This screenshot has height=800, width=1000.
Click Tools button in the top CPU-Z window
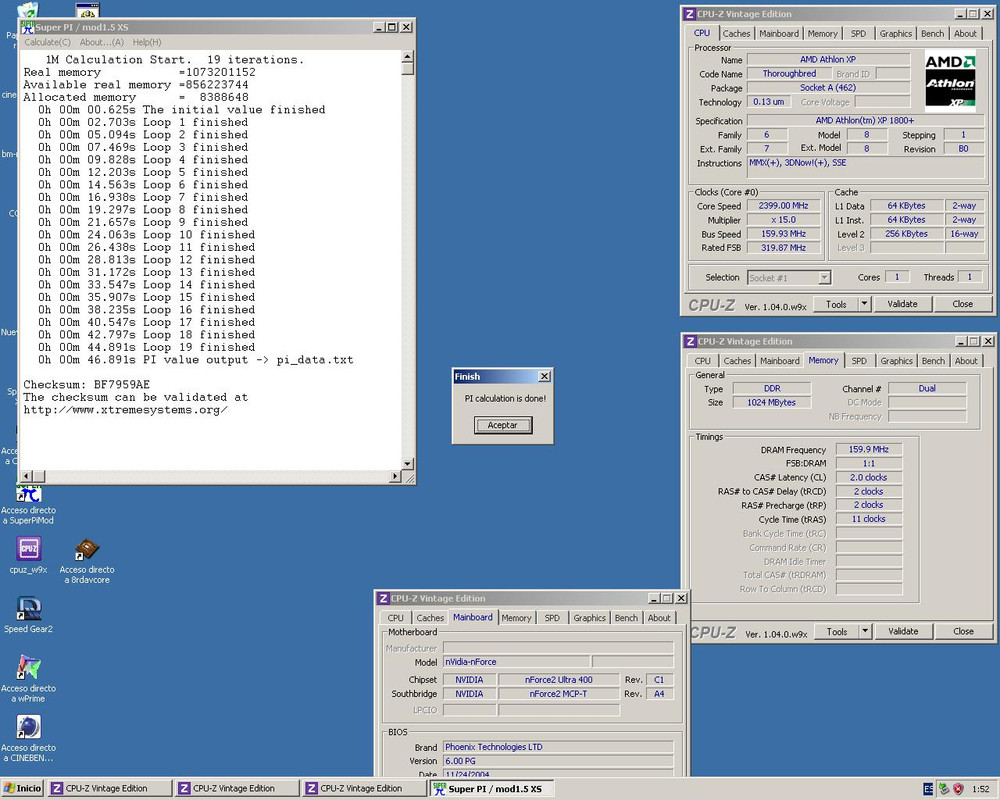click(836, 304)
